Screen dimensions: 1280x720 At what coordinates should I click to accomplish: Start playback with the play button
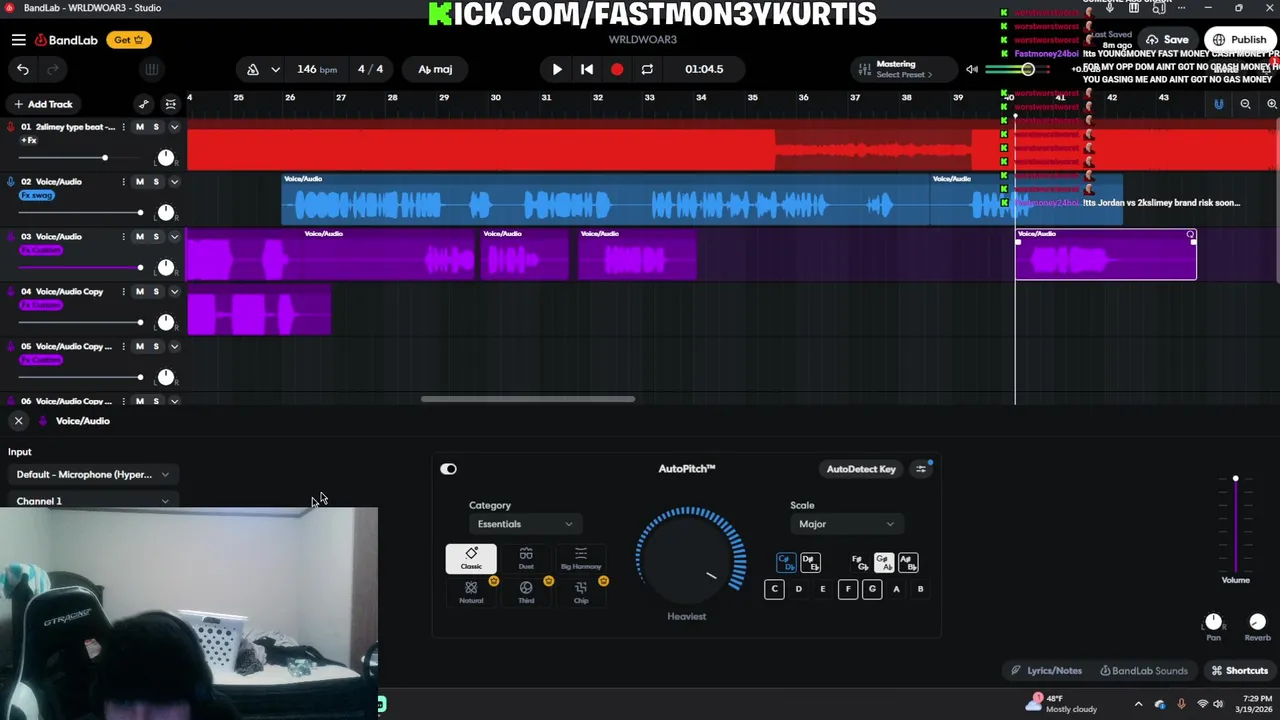(x=557, y=69)
